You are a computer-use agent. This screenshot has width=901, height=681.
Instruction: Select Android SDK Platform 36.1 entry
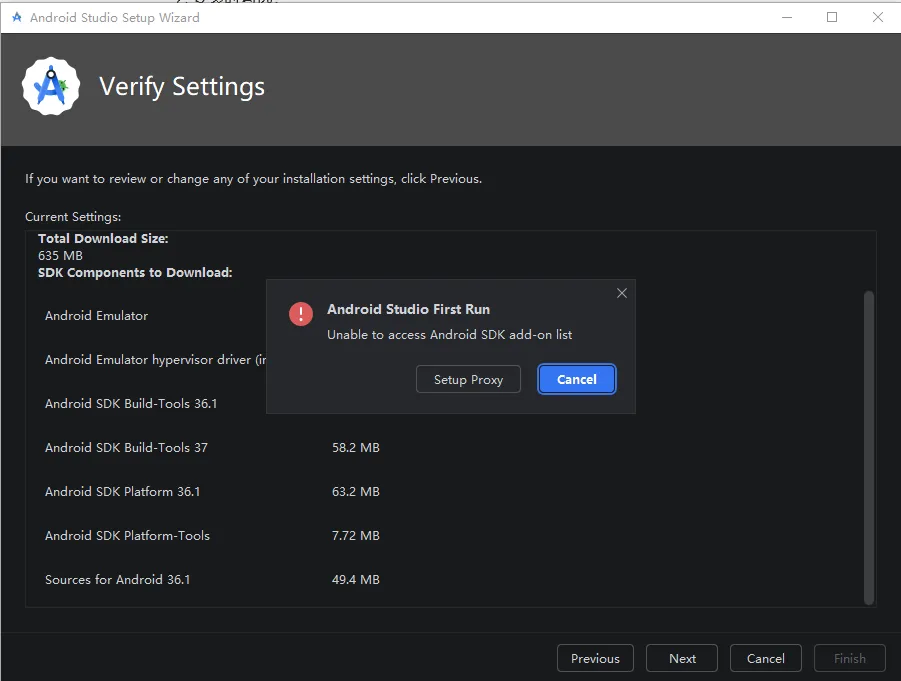click(x=123, y=492)
